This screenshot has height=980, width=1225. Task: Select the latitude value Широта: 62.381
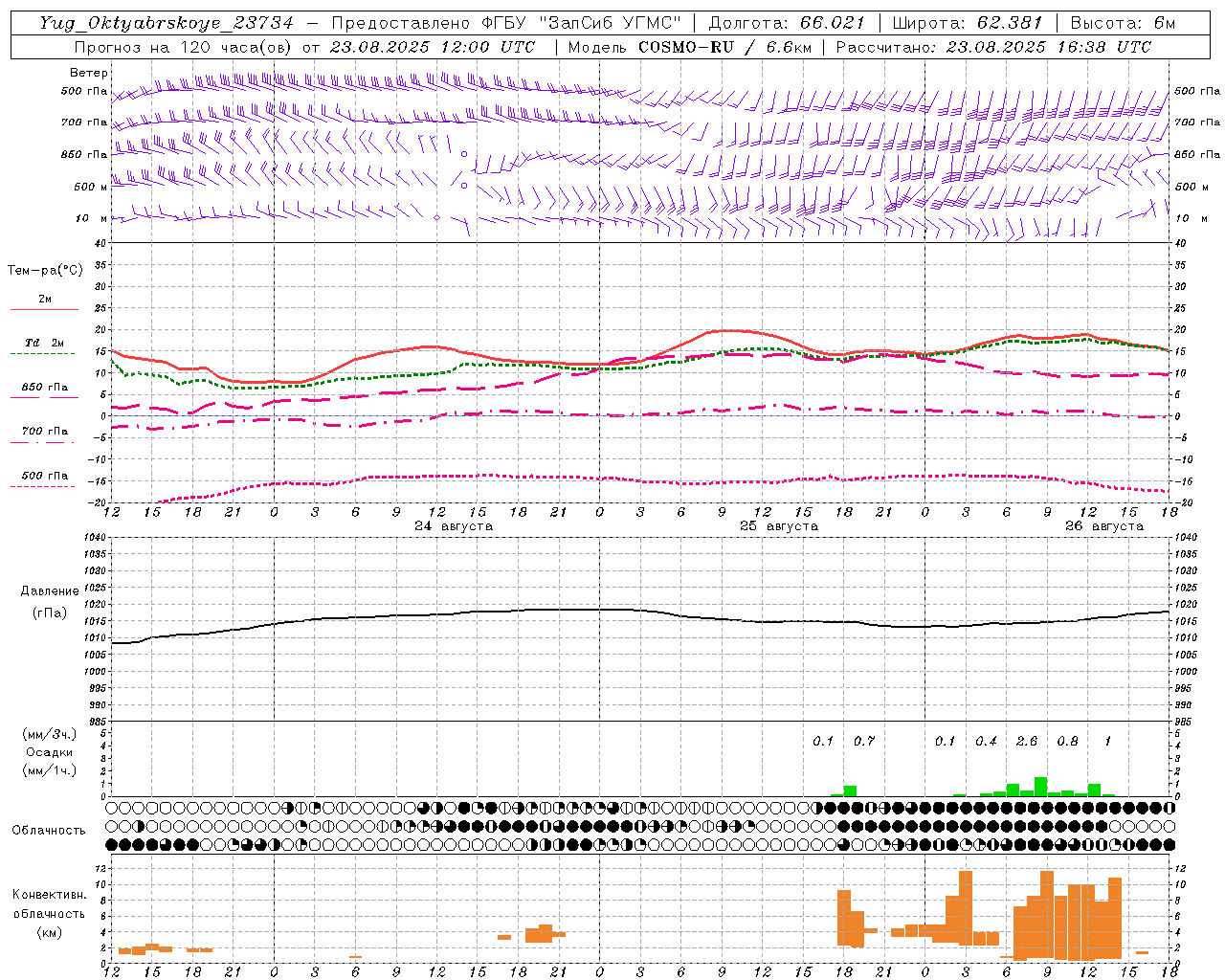968,23
